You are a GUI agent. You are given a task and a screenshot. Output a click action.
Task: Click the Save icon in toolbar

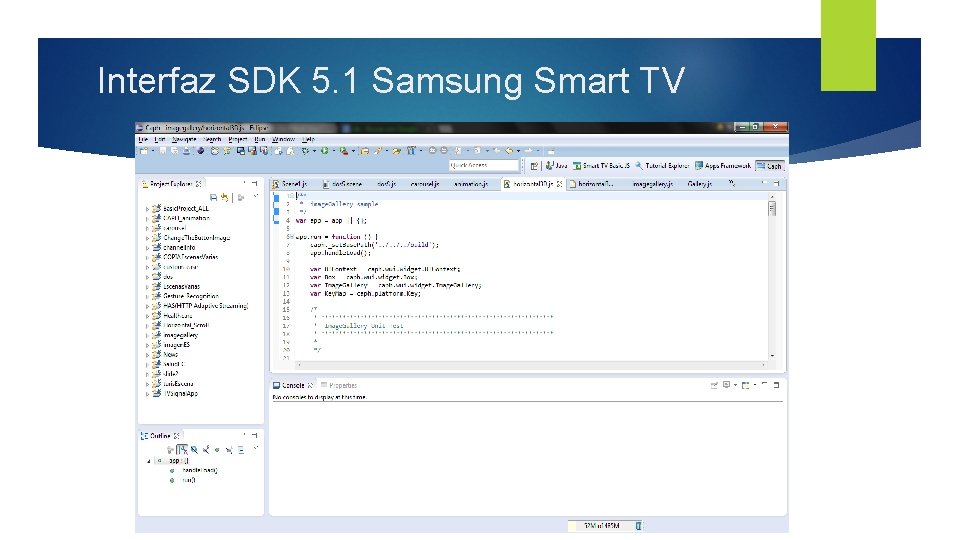[163, 151]
